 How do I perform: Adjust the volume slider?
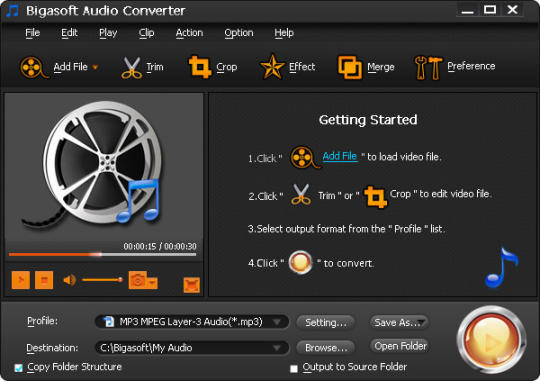tap(102, 280)
